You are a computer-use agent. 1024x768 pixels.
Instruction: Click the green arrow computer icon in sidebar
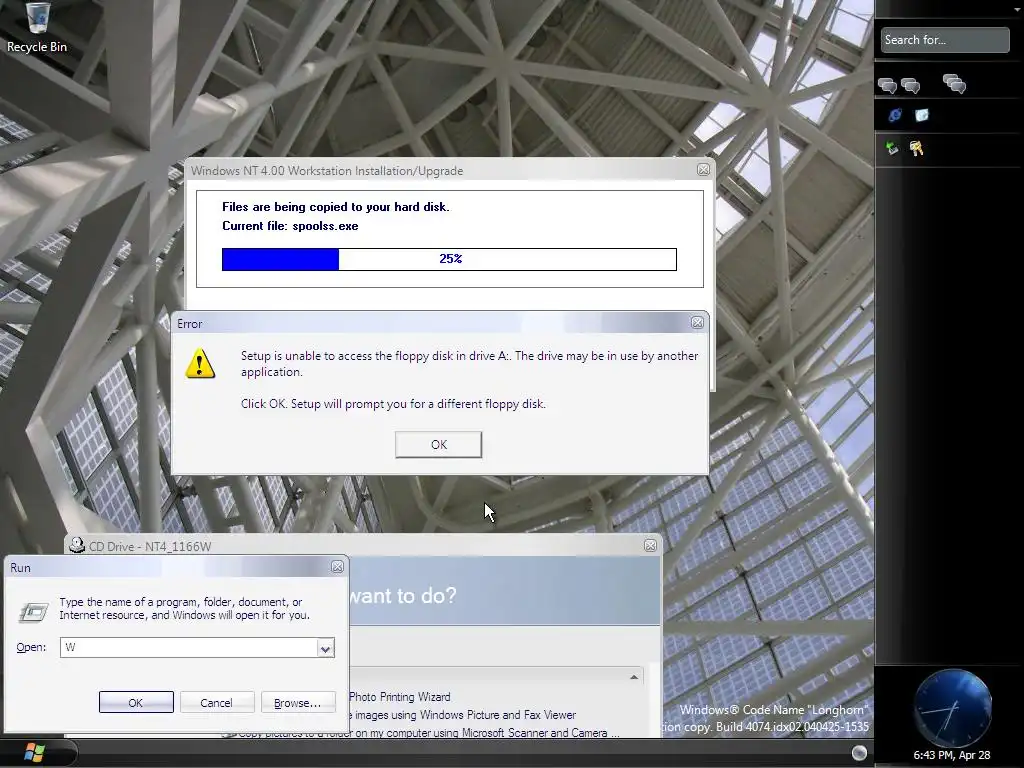892,148
